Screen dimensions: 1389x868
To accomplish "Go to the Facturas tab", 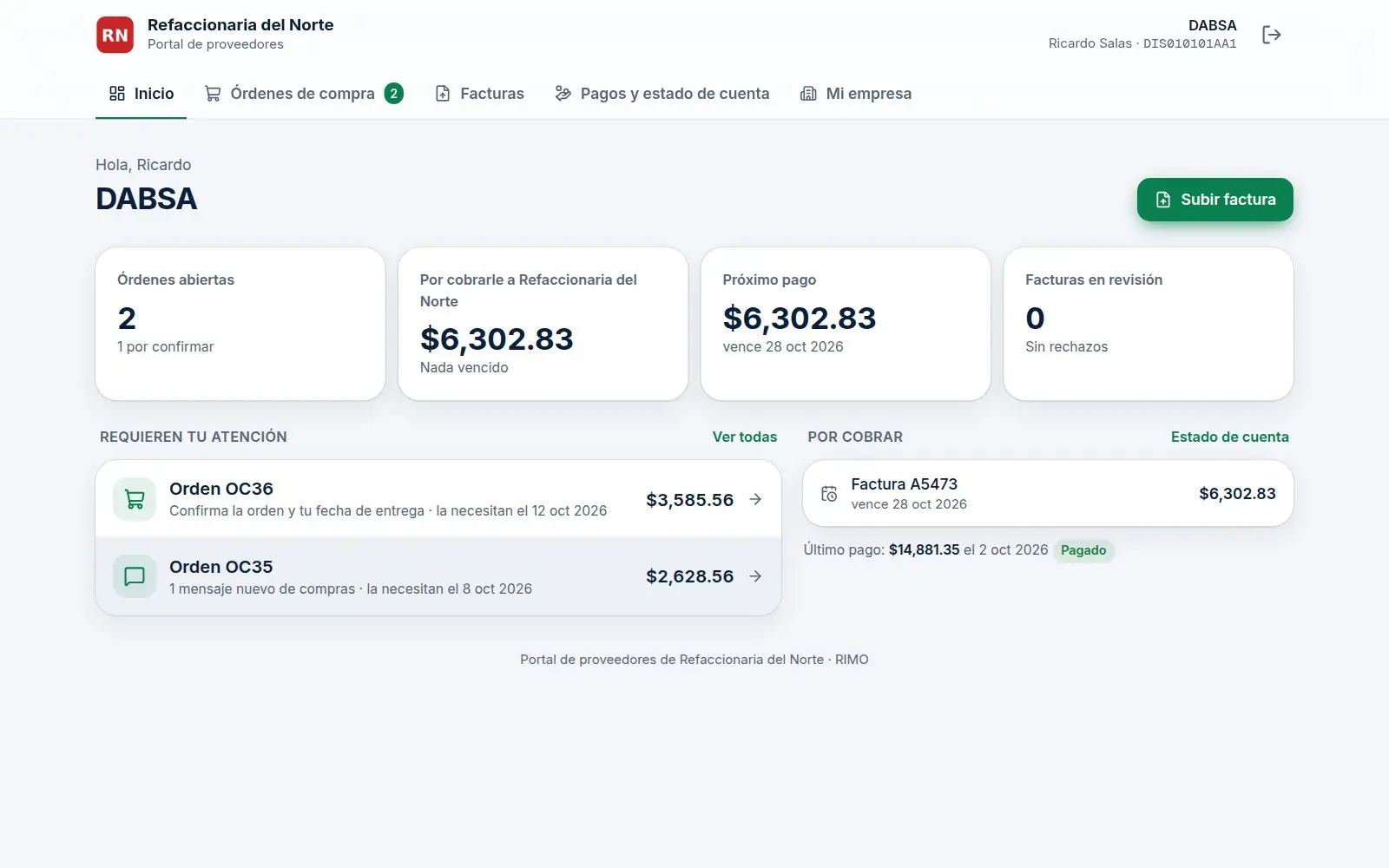I will pyautogui.click(x=479, y=94).
